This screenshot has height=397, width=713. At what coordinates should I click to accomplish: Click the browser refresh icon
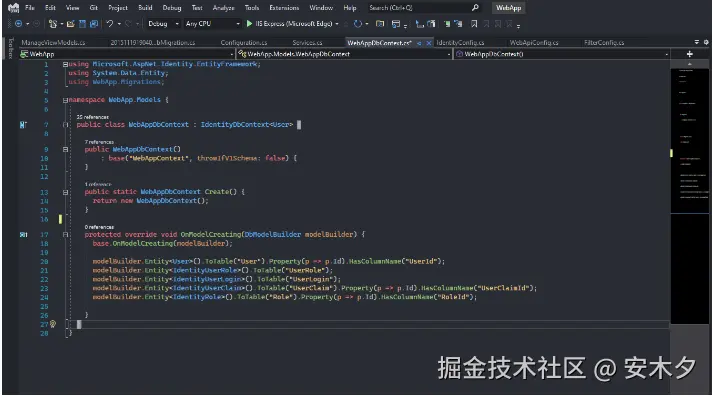point(358,24)
